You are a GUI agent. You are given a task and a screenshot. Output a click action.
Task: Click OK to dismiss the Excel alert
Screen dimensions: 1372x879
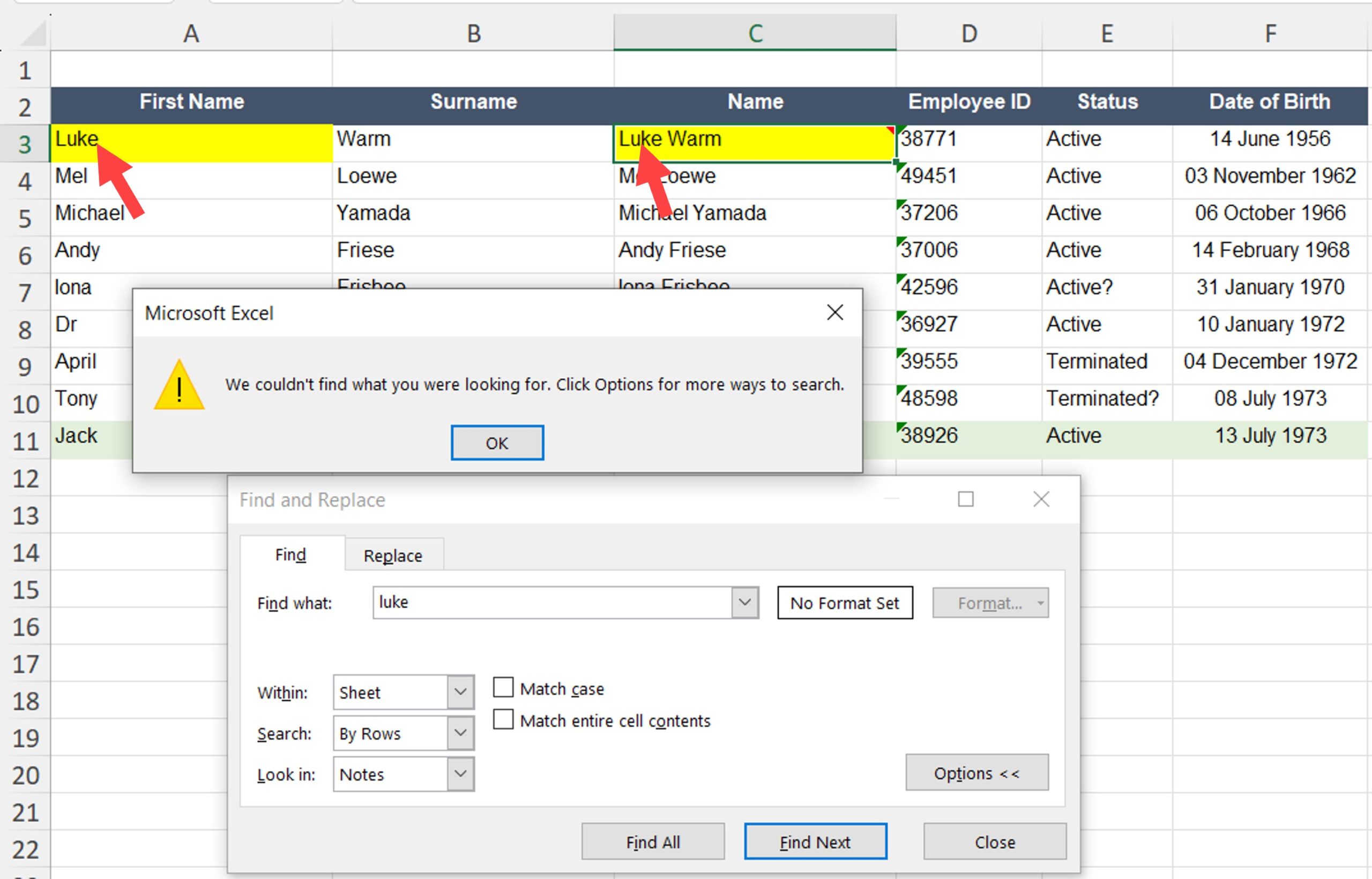click(496, 442)
